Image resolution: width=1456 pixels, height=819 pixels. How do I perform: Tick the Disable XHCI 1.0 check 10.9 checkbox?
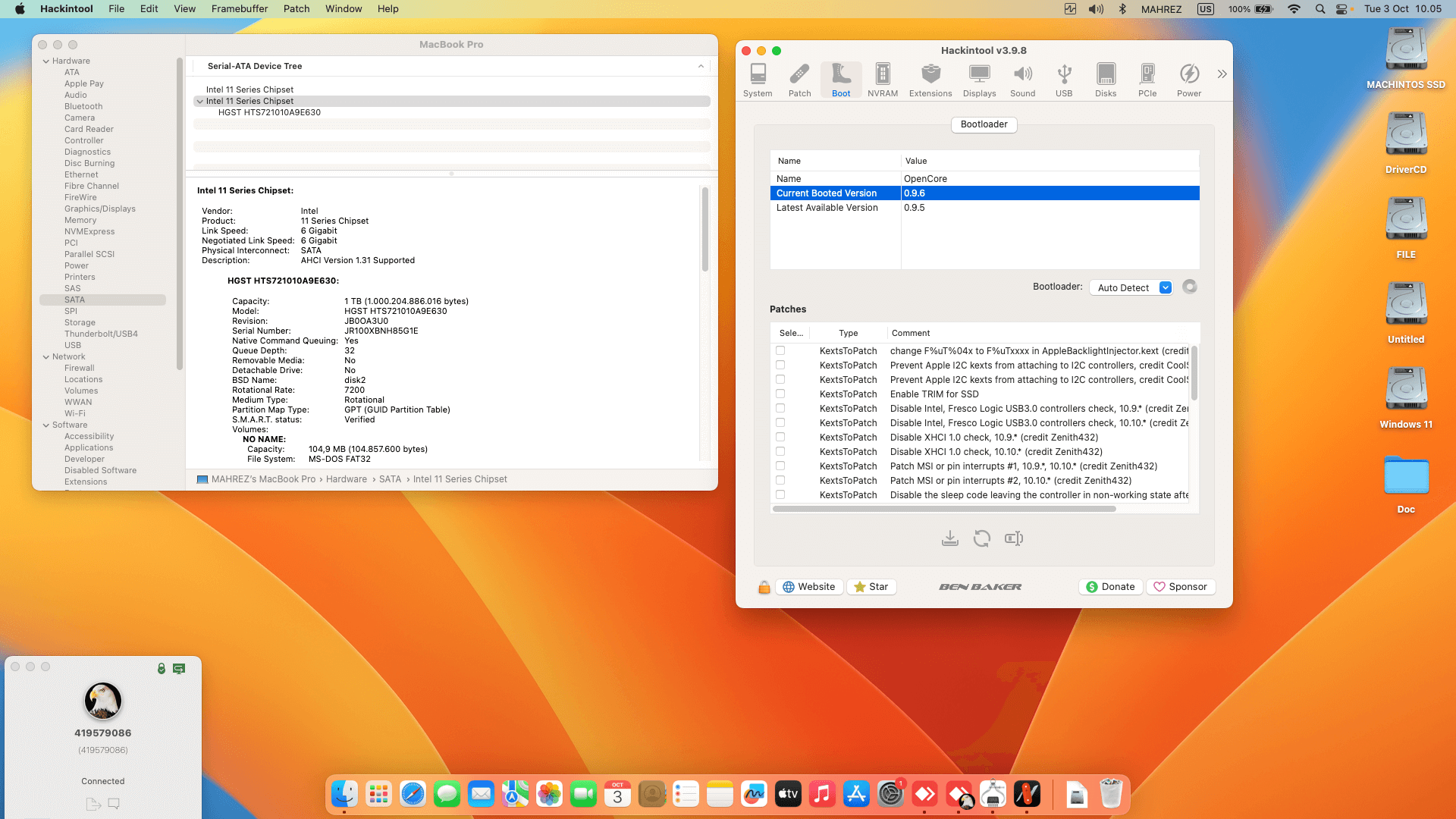tap(780, 438)
